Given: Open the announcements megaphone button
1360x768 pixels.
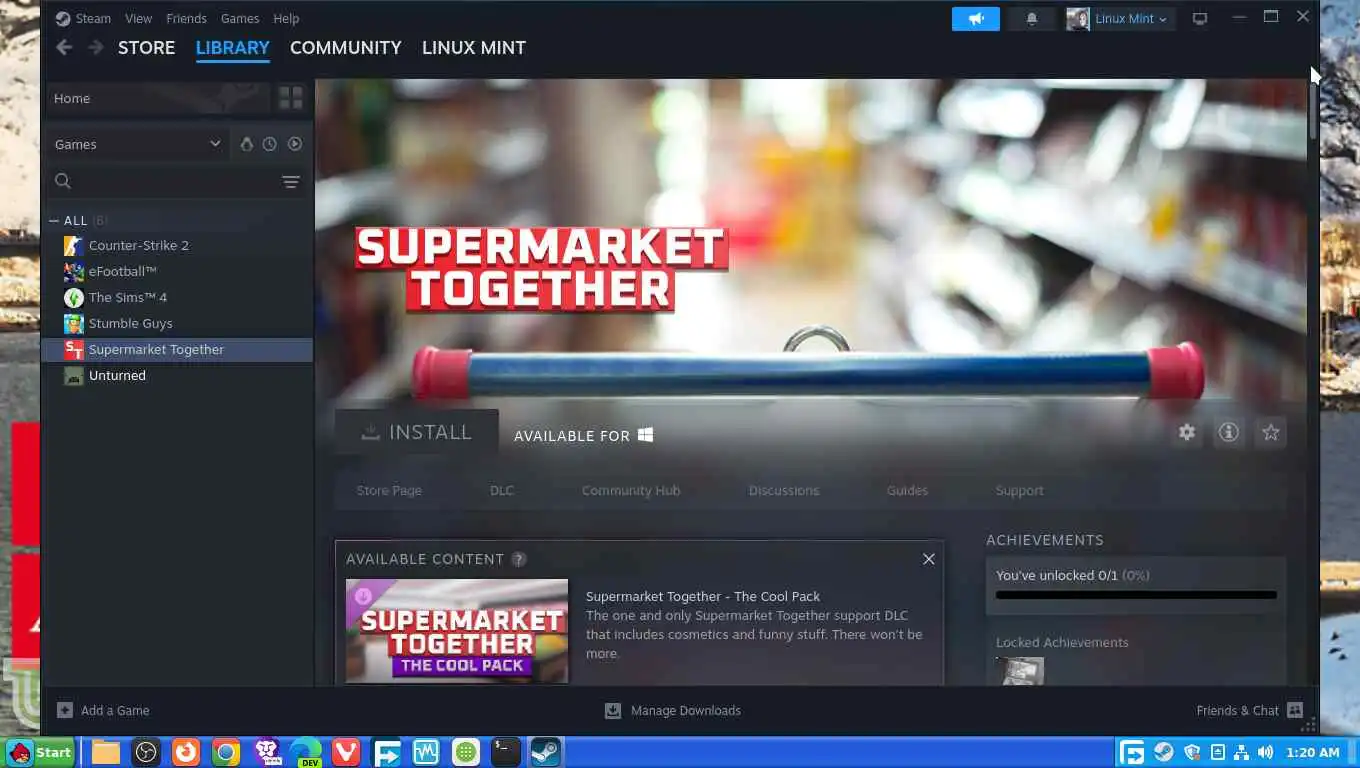Looking at the screenshot, I should (x=976, y=18).
